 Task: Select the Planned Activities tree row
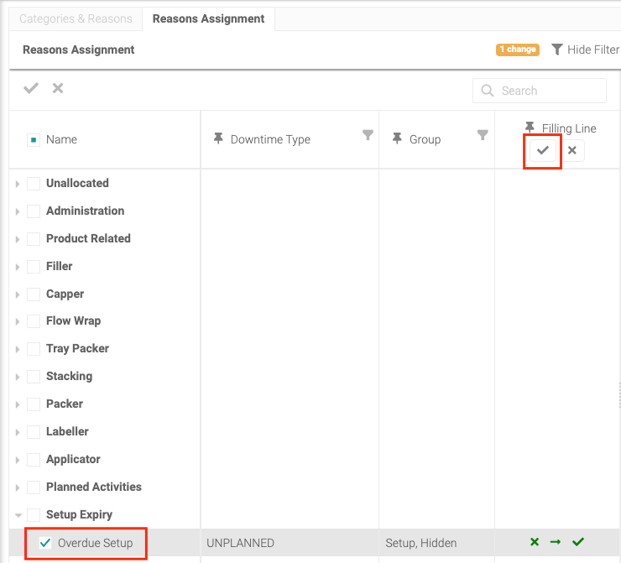click(x=93, y=487)
